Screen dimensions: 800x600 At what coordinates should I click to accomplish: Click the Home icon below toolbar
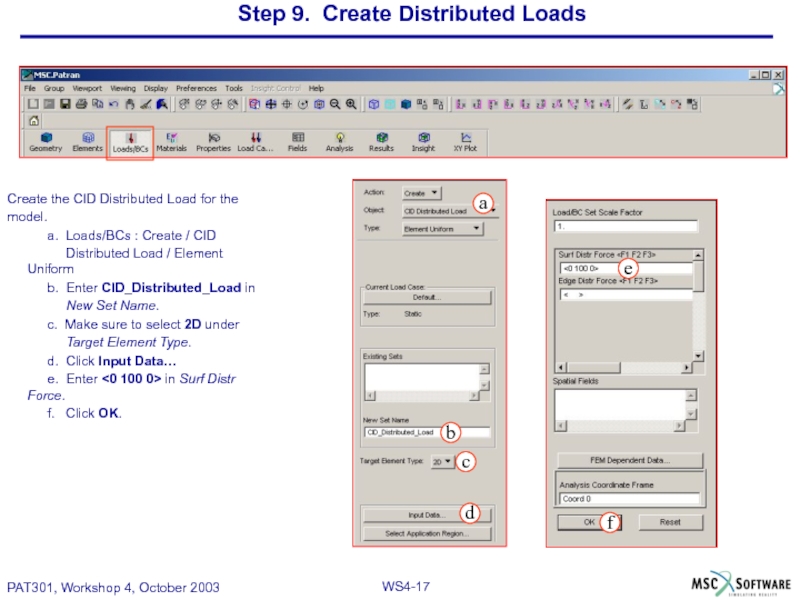[34, 121]
